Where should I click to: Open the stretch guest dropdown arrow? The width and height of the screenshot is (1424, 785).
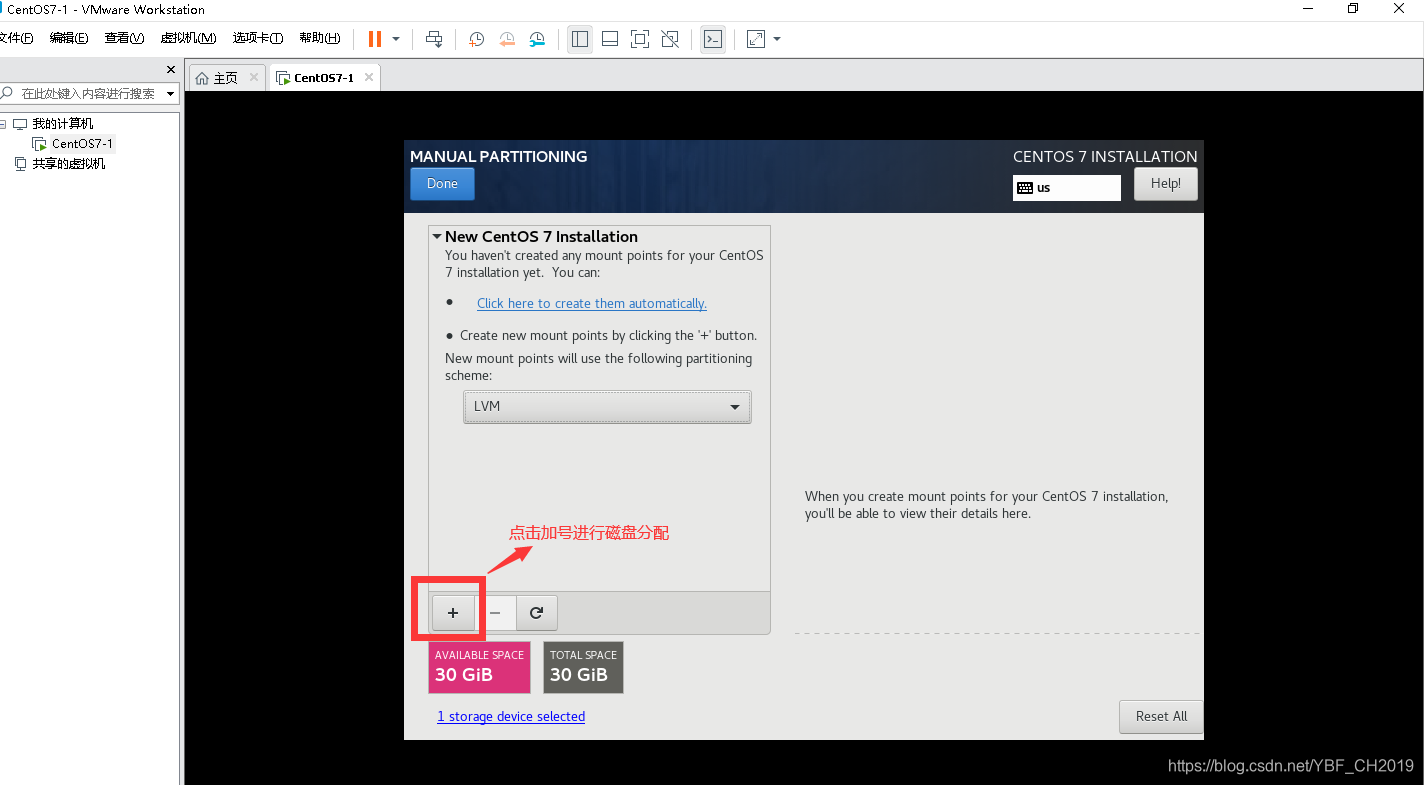click(x=777, y=39)
